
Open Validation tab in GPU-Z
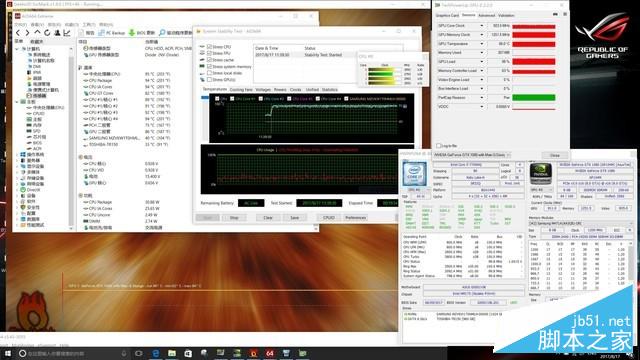tap(506, 16)
